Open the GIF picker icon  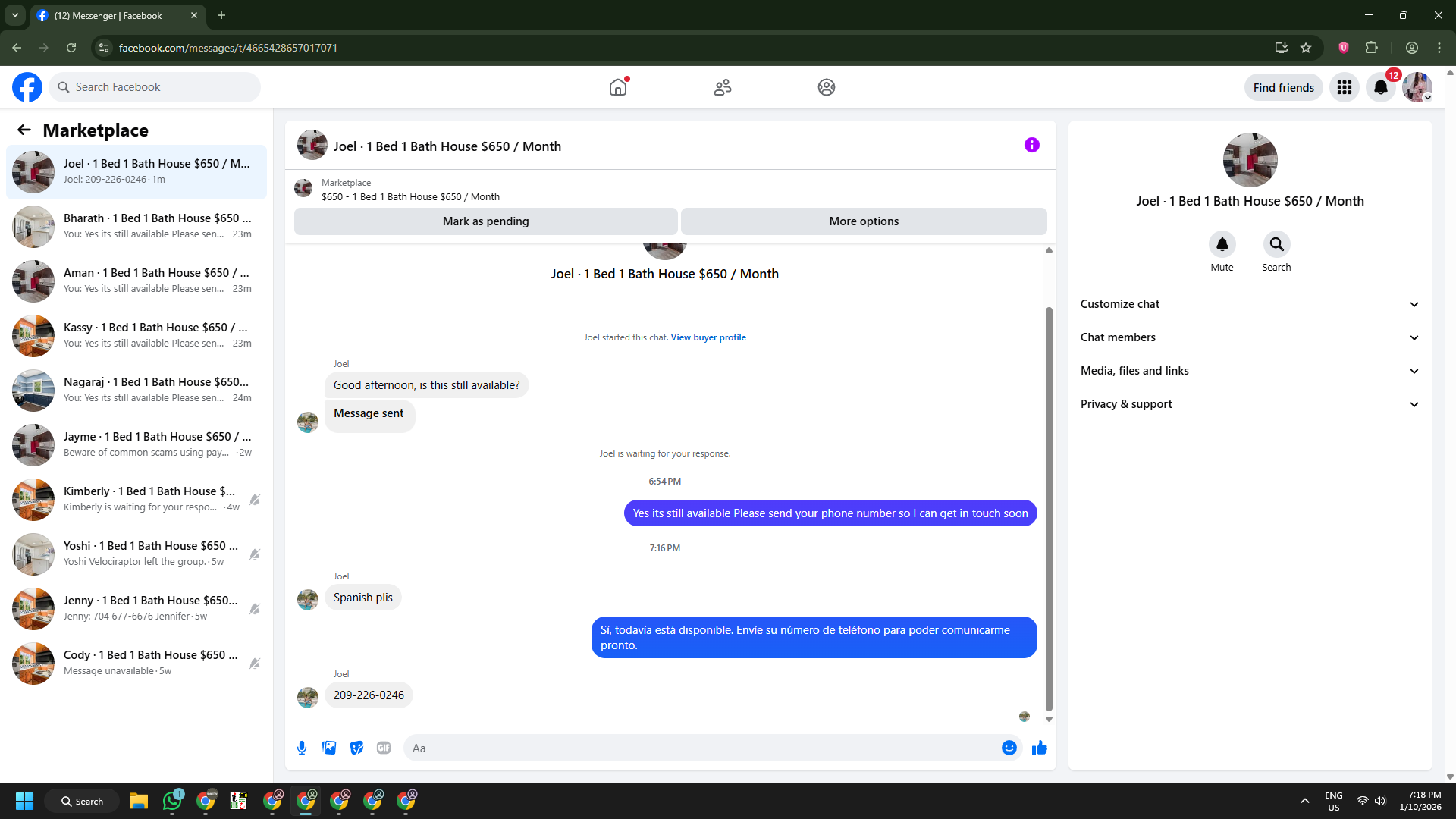coord(384,748)
